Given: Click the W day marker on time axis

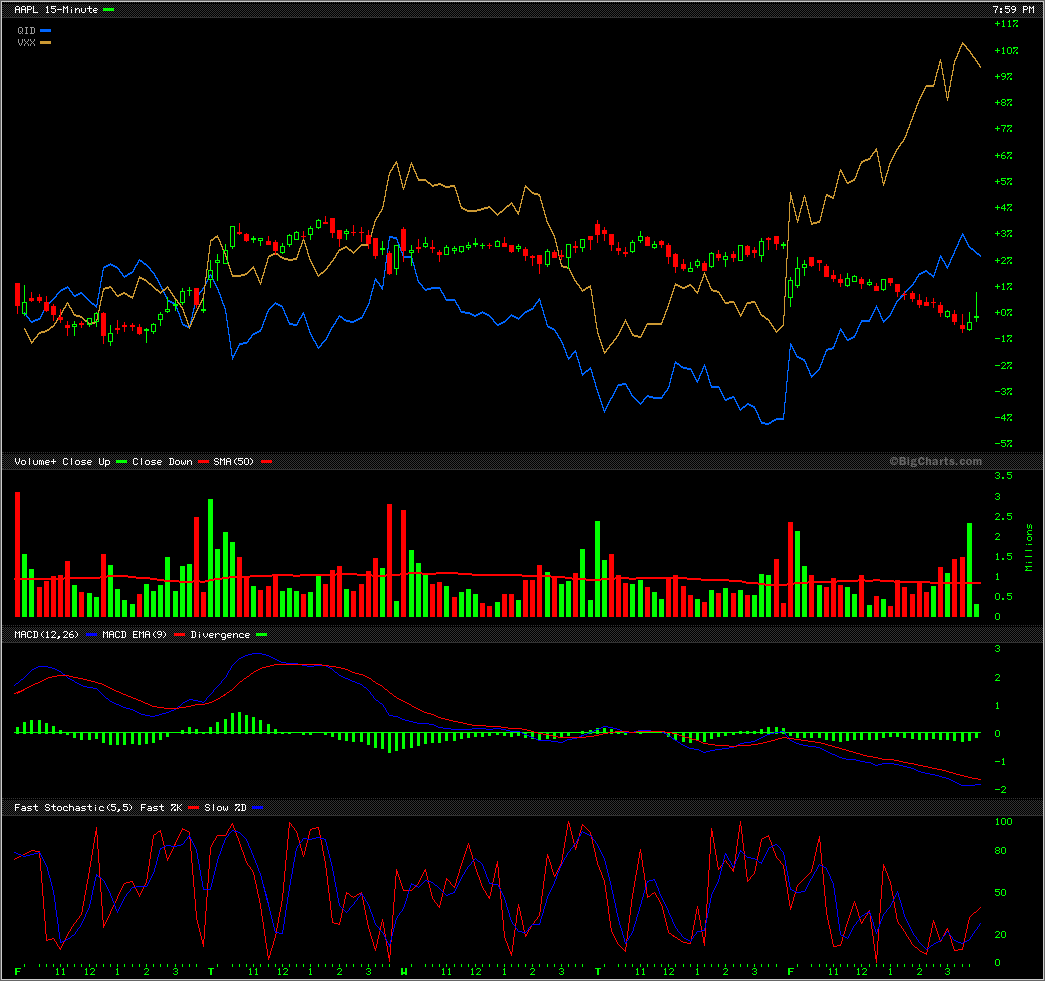Looking at the screenshot, I should [404, 972].
